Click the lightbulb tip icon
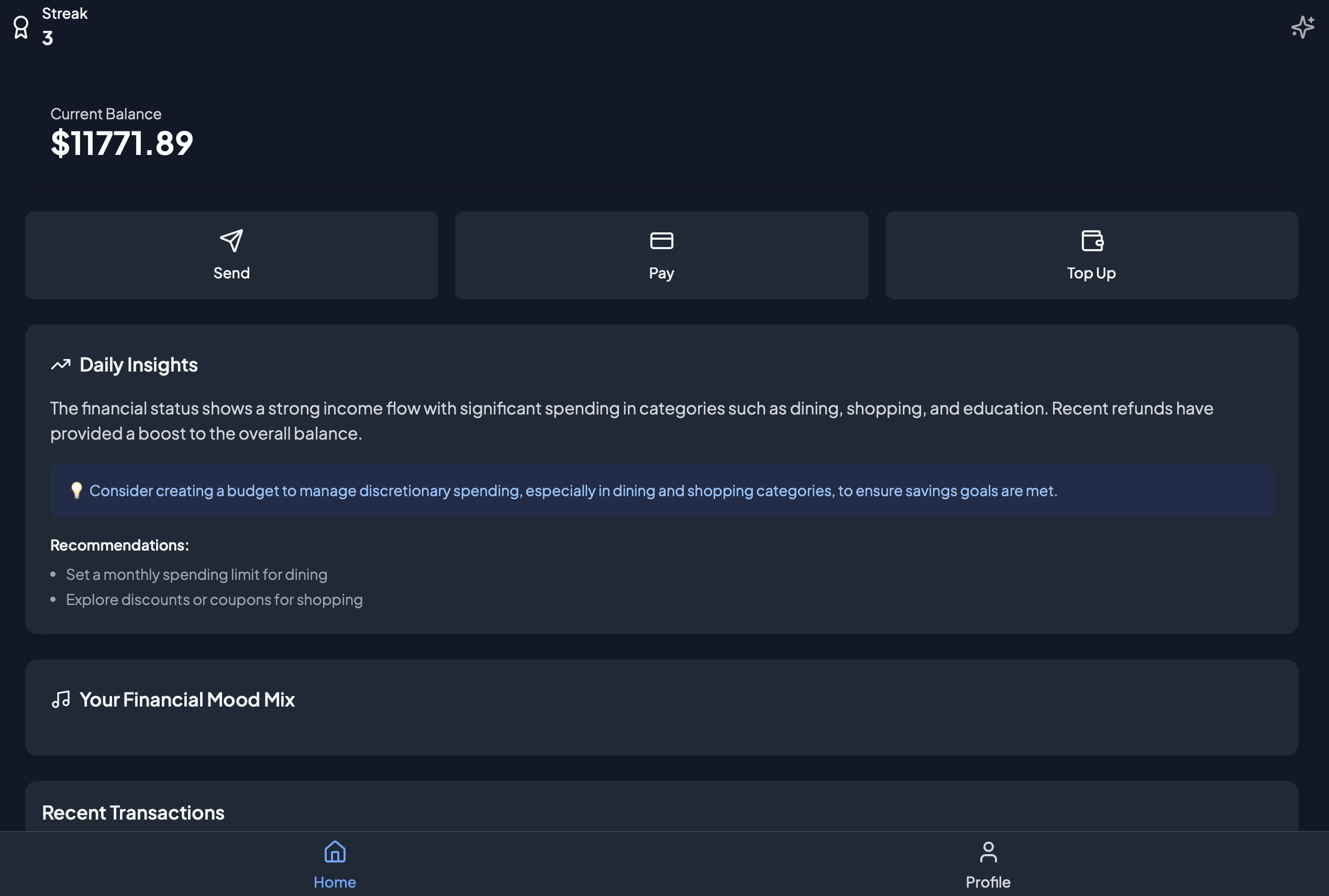 click(x=76, y=490)
